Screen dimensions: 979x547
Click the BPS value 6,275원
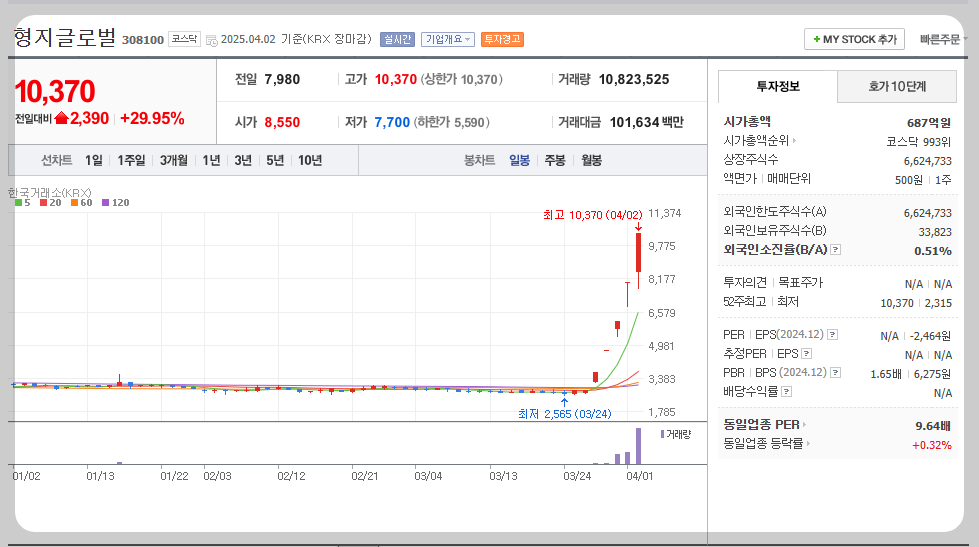coord(932,374)
